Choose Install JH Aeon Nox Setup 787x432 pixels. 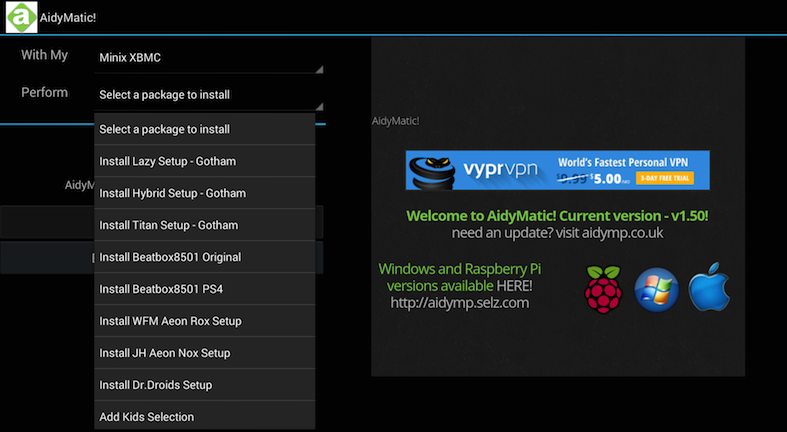point(204,353)
